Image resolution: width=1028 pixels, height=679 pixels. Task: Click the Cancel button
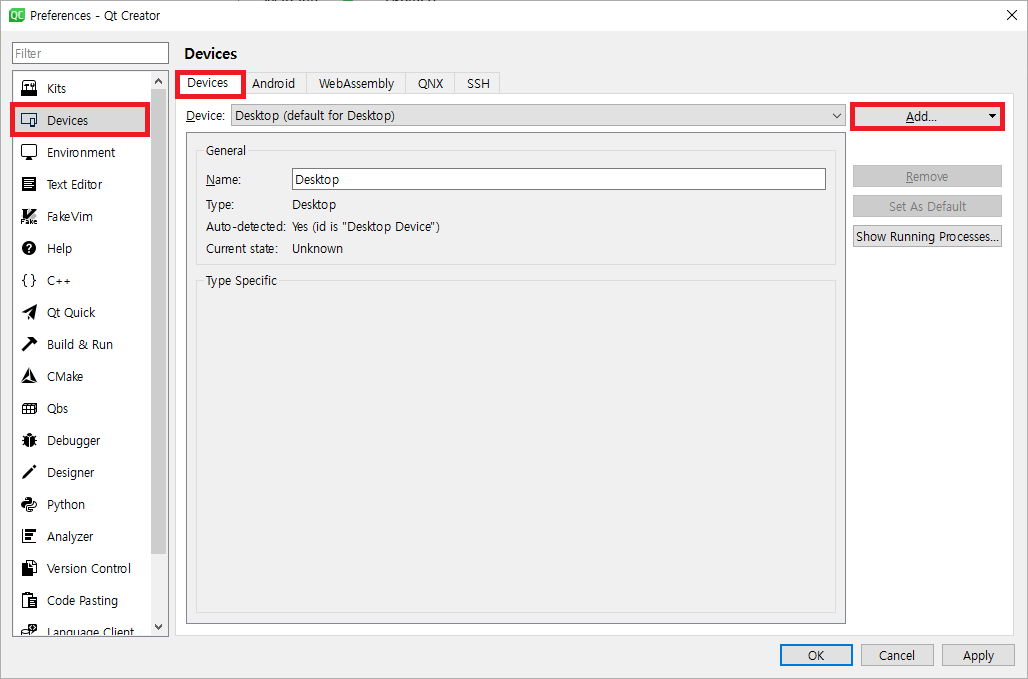tap(896, 655)
